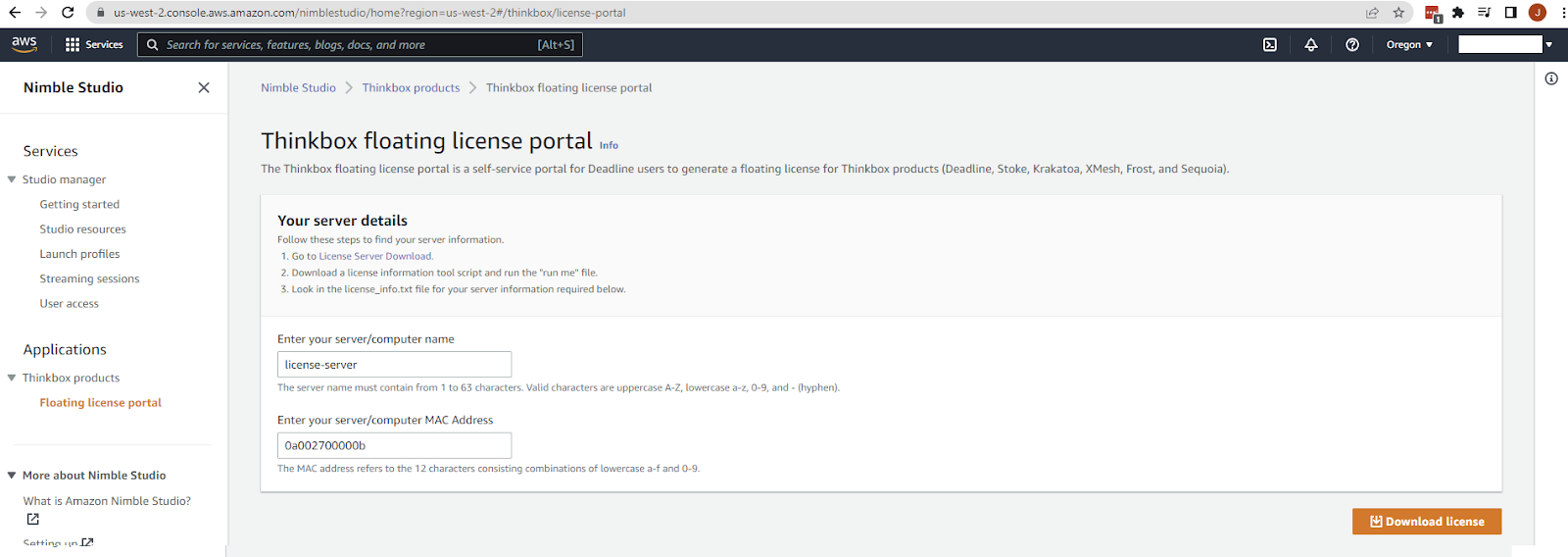This screenshot has height=557, width=1568.
Task: Open Getting started in sidebar
Action: [x=79, y=204]
